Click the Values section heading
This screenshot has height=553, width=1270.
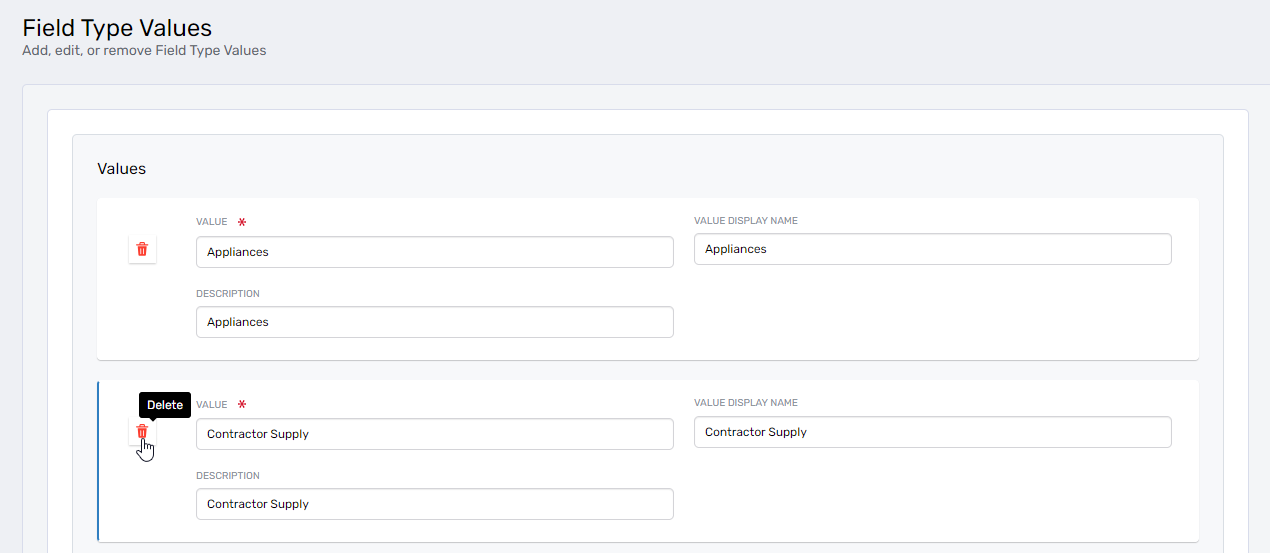click(121, 169)
